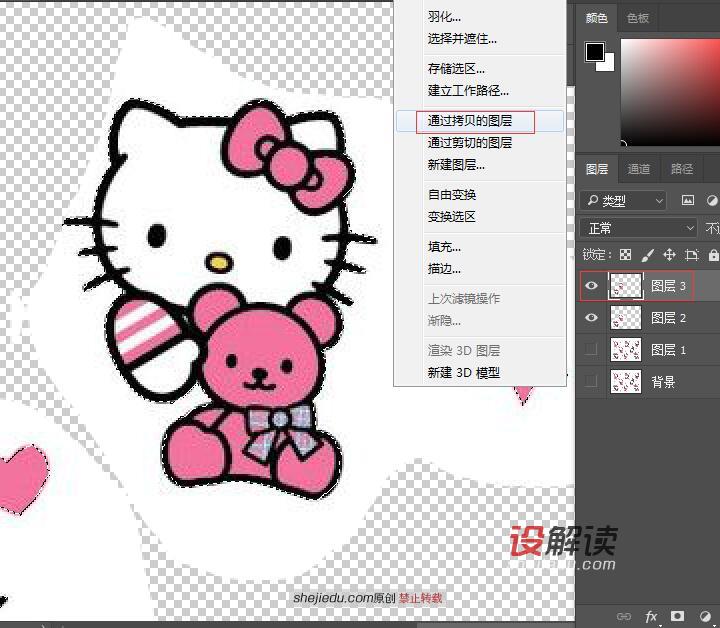Show 背景 layer via its visibility box
The image size is (720, 628).
(591, 381)
